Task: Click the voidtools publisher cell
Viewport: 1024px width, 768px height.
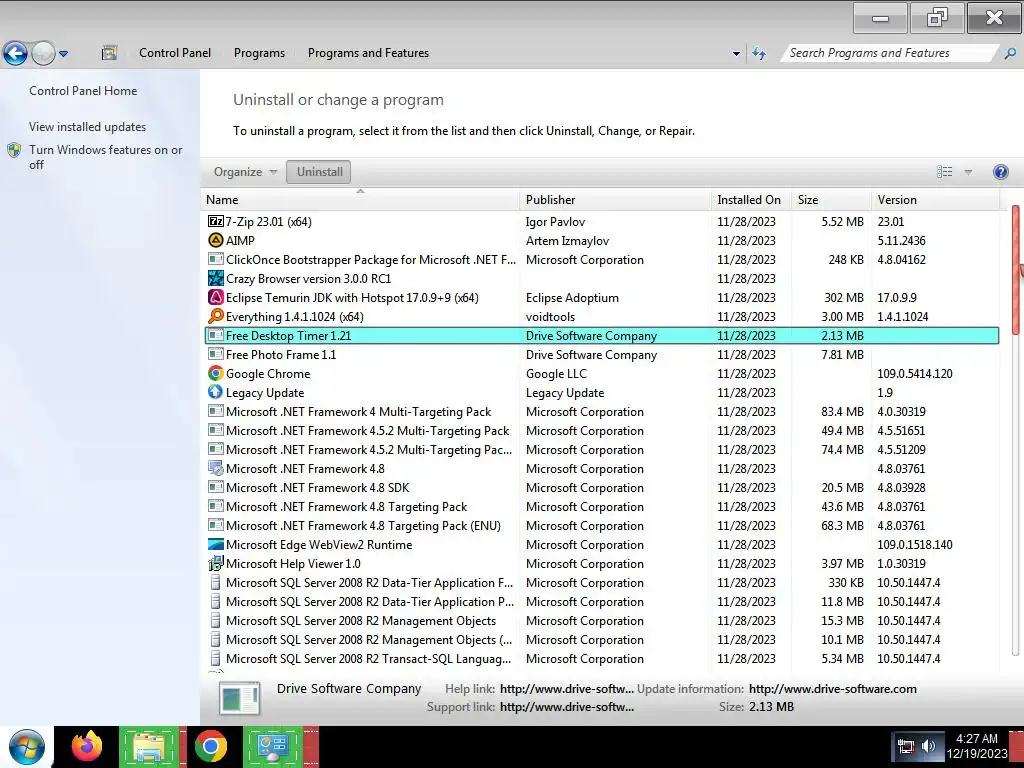Action: (550, 316)
